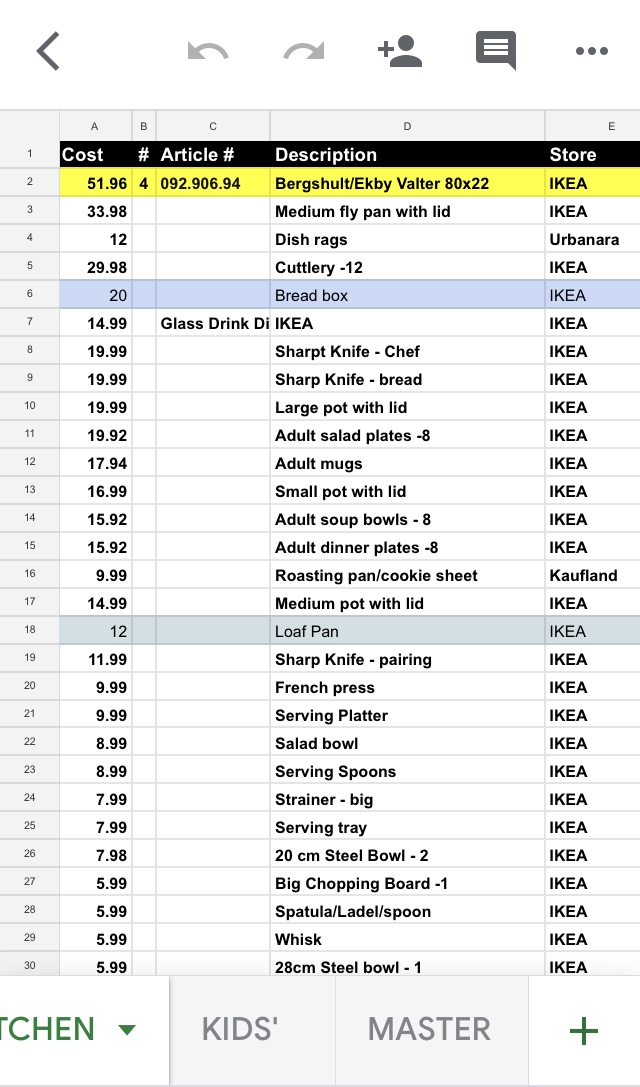Image resolution: width=640 pixels, height=1087 pixels.
Task: Switch to the MASTER sheet tab
Action: click(x=429, y=1030)
